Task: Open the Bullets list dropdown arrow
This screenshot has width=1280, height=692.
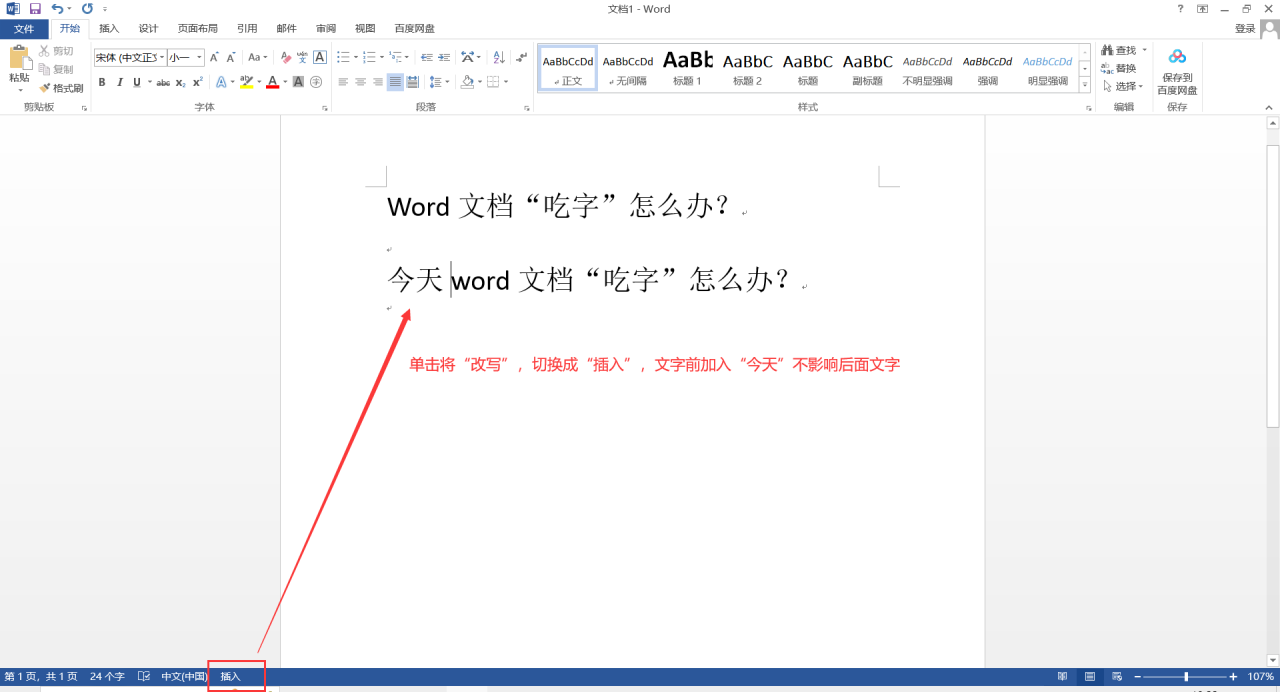Action: (355, 57)
